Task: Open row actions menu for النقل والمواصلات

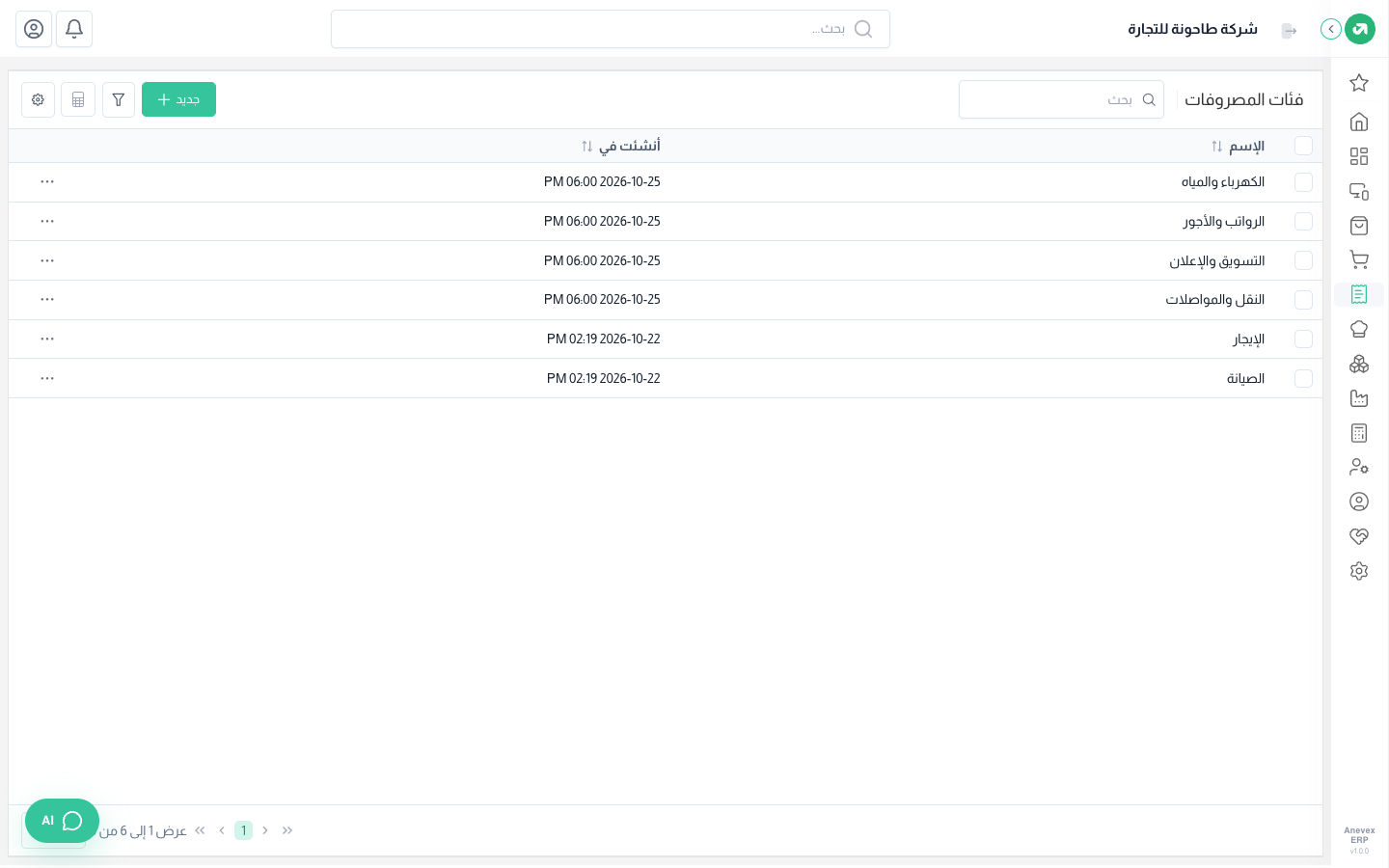Action: click(x=47, y=299)
